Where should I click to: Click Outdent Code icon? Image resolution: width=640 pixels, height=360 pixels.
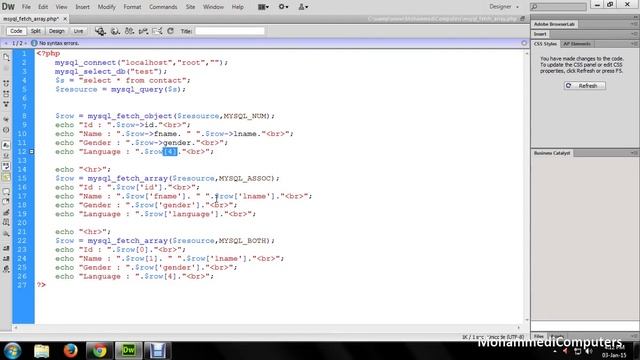[6, 258]
